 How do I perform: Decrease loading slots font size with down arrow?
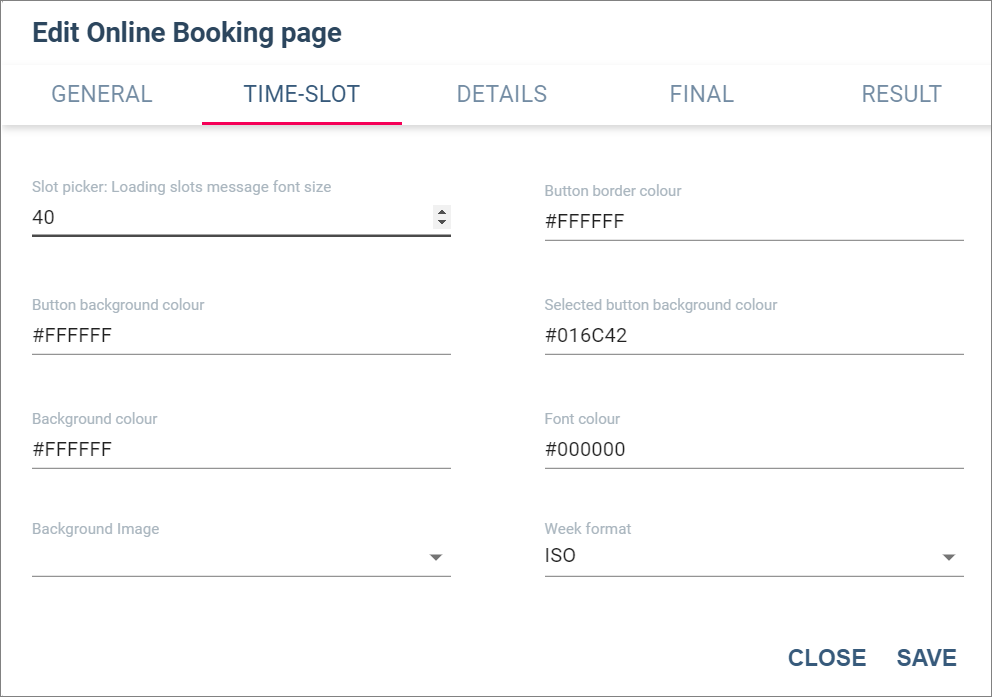coord(442,221)
